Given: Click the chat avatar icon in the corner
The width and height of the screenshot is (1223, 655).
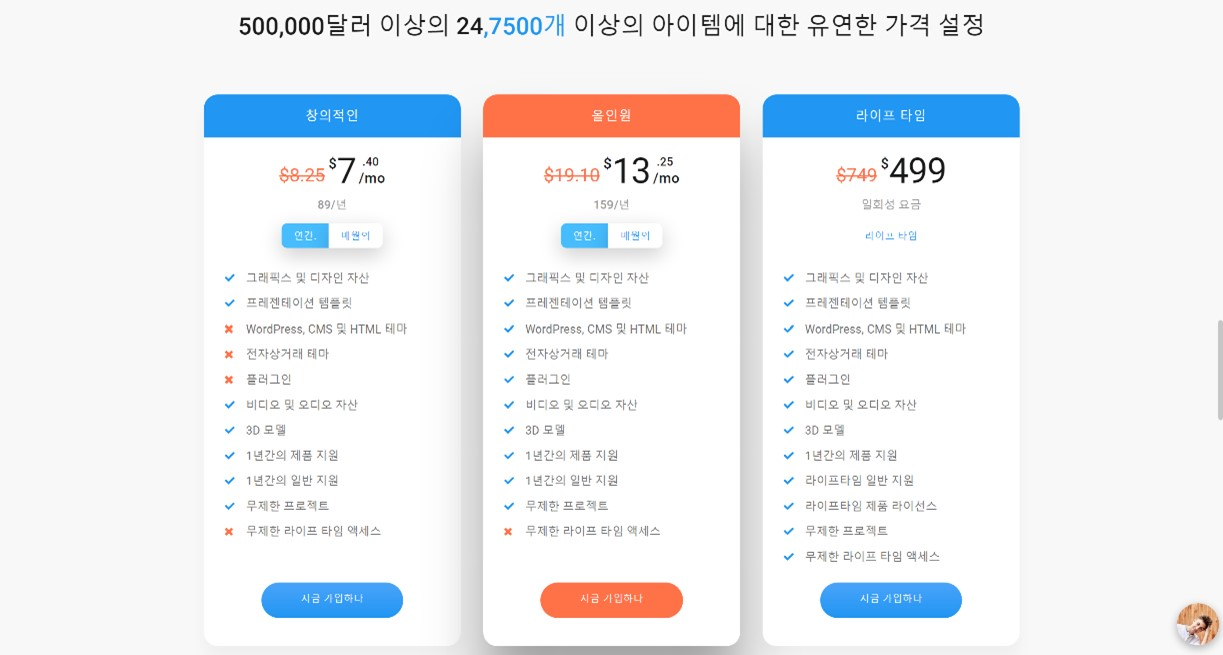Looking at the screenshot, I should click(1197, 624).
